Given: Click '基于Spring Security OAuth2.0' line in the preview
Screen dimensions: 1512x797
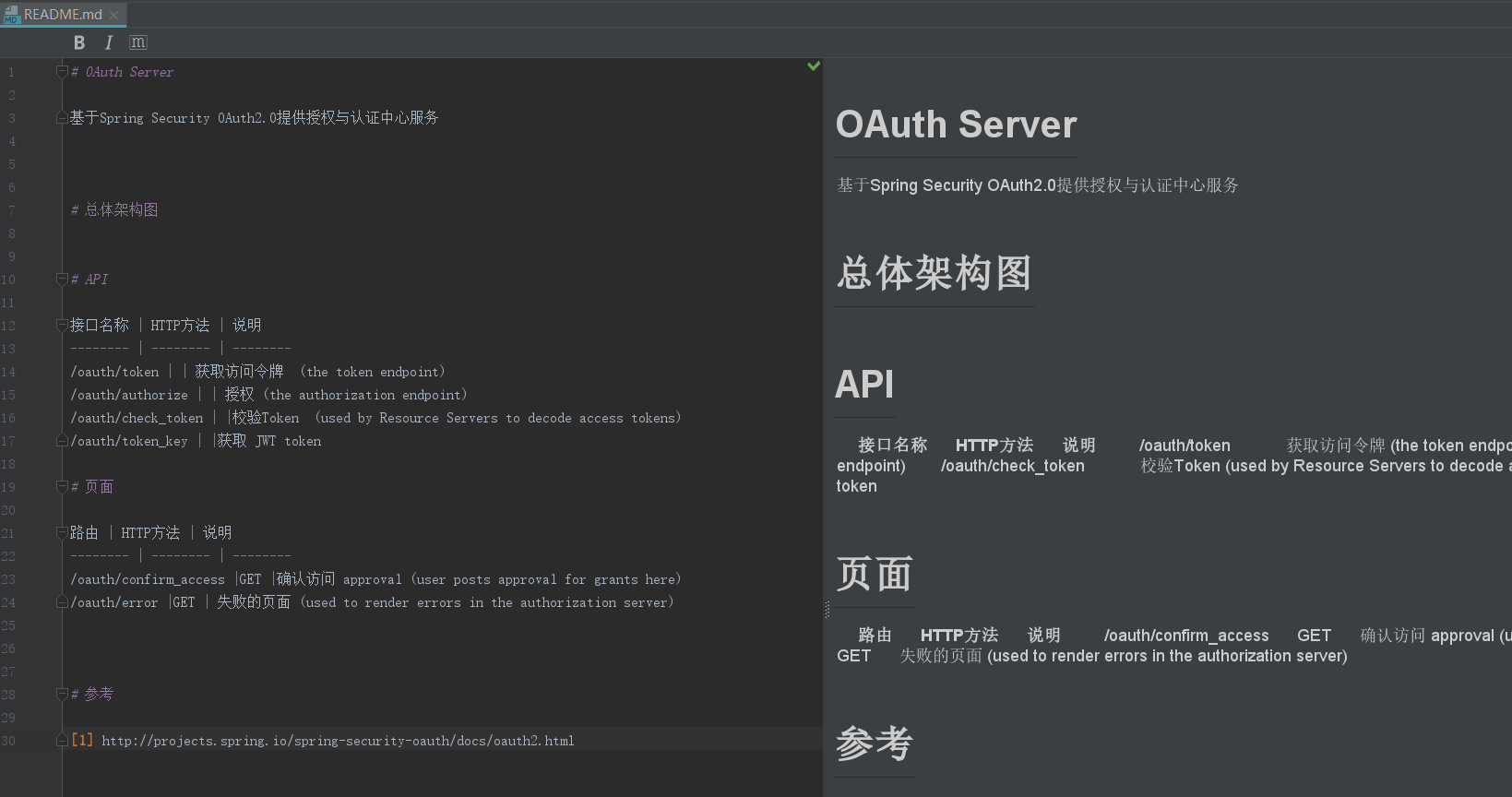Looking at the screenshot, I should (1038, 185).
